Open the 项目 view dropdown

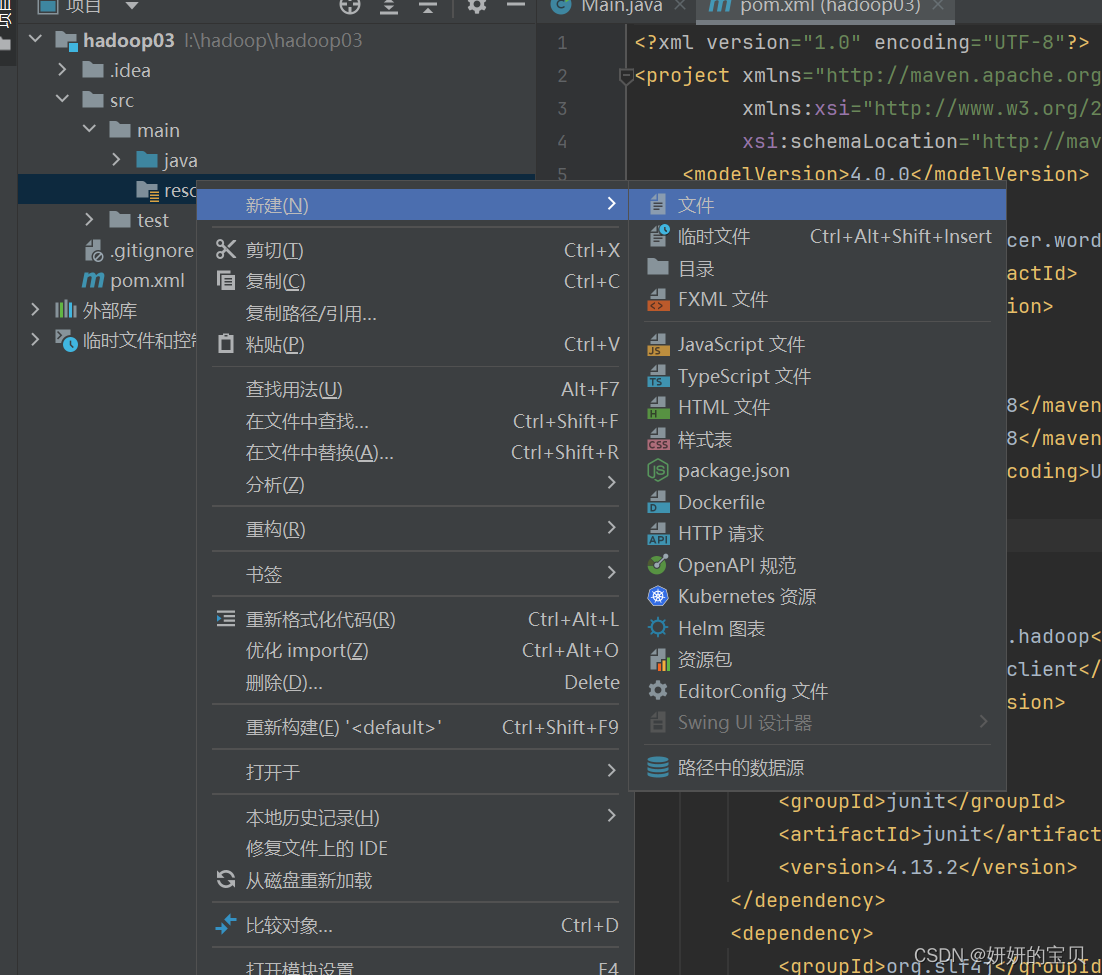click(131, 6)
